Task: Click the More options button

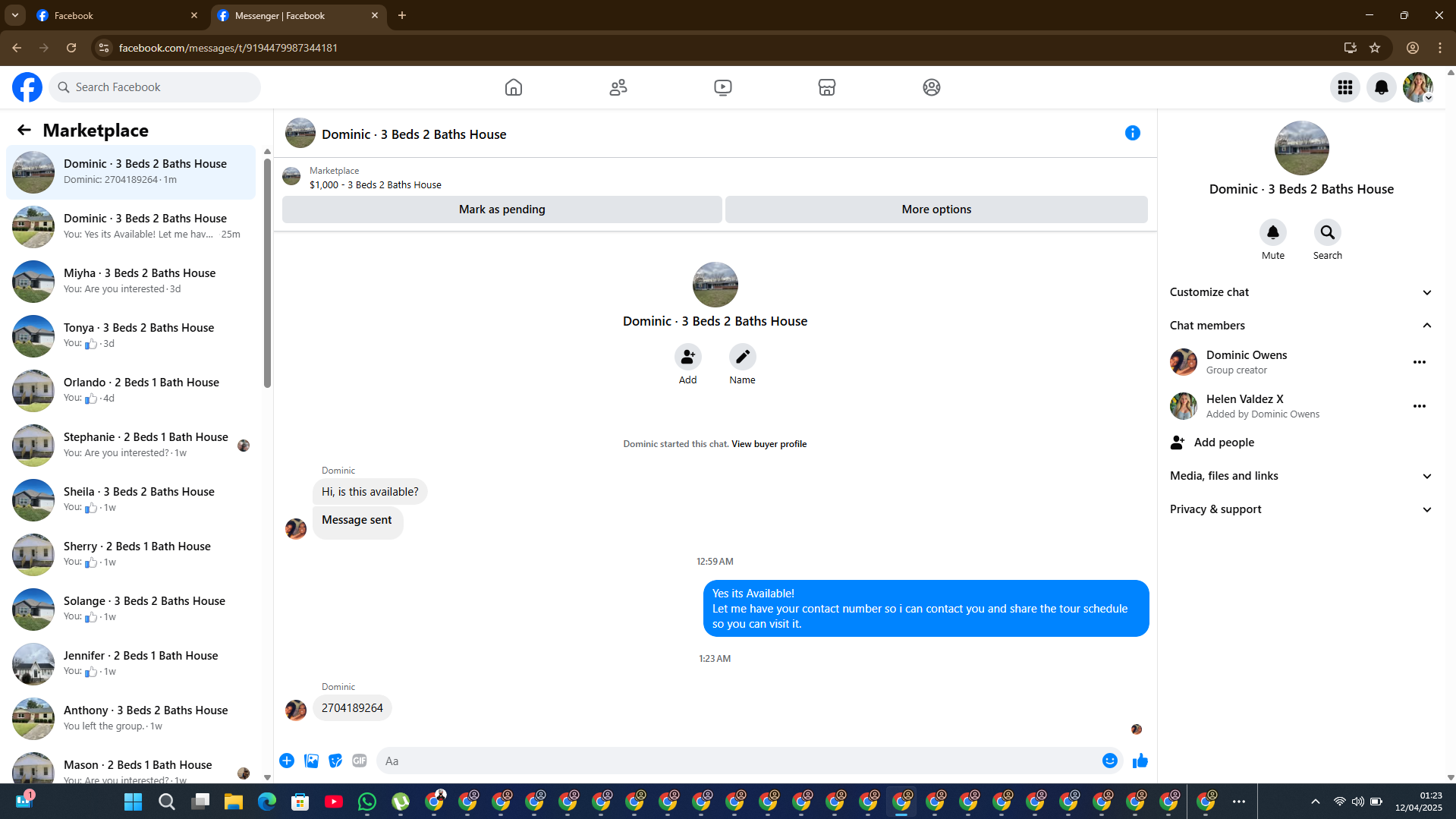Action: coord(936,209)
